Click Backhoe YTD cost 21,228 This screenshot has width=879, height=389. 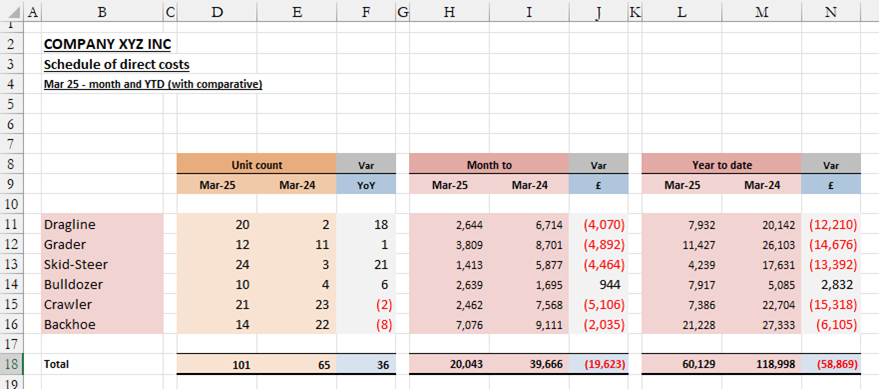(x=682, y=325)
